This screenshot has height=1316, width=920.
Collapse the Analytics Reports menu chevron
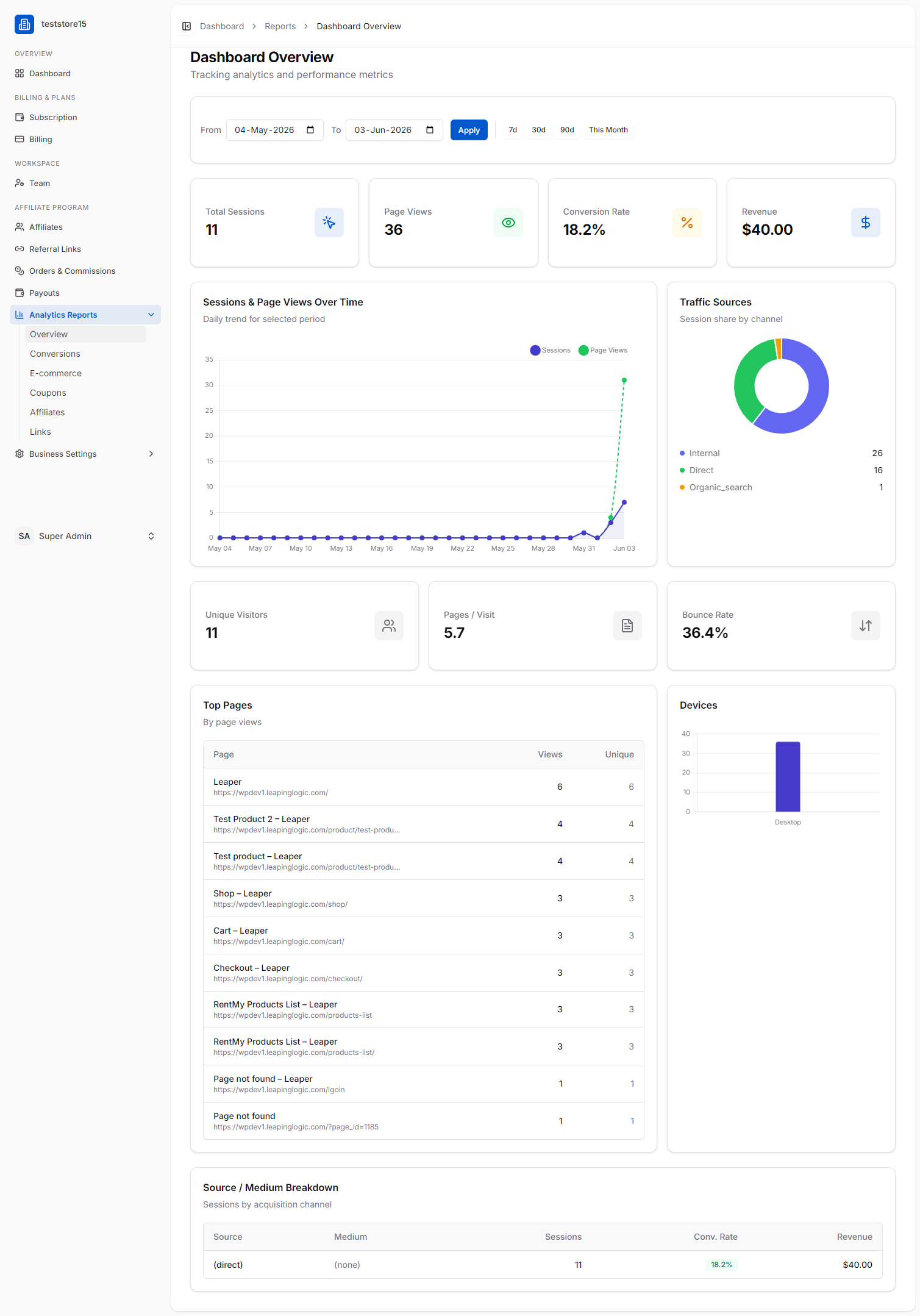pos(151,315)
